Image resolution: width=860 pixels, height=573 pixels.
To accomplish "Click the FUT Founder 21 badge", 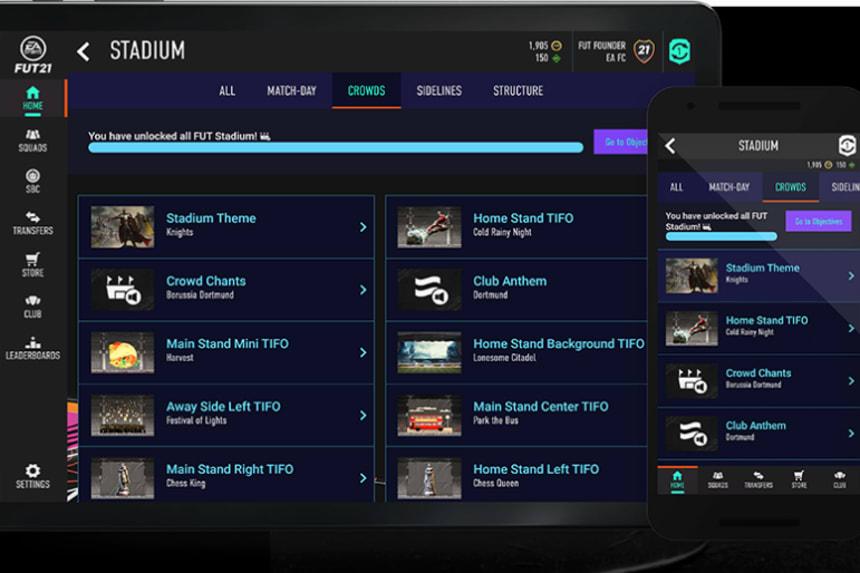I will (644, 51).
